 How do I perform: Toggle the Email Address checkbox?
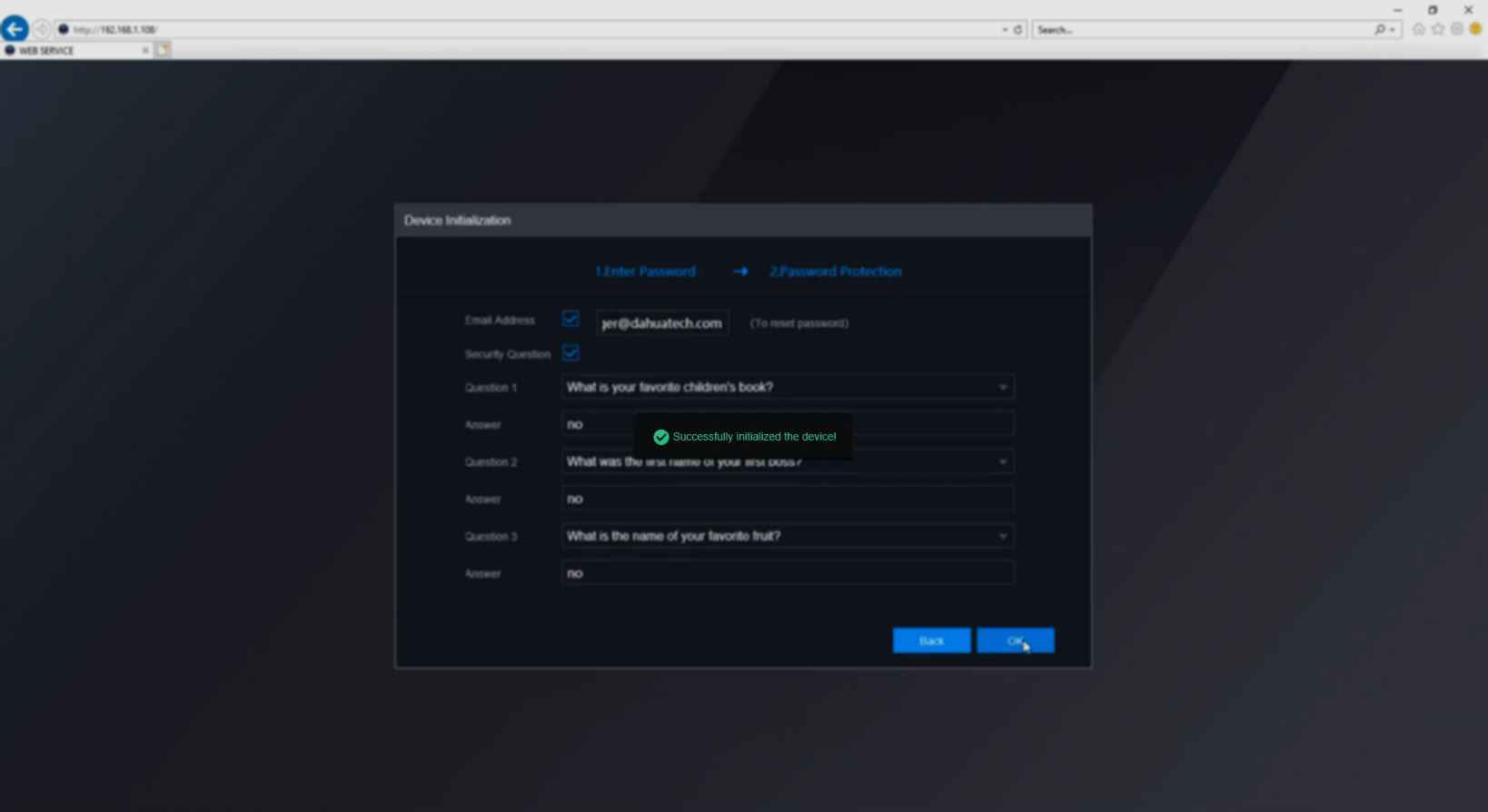tap(570, 319)
